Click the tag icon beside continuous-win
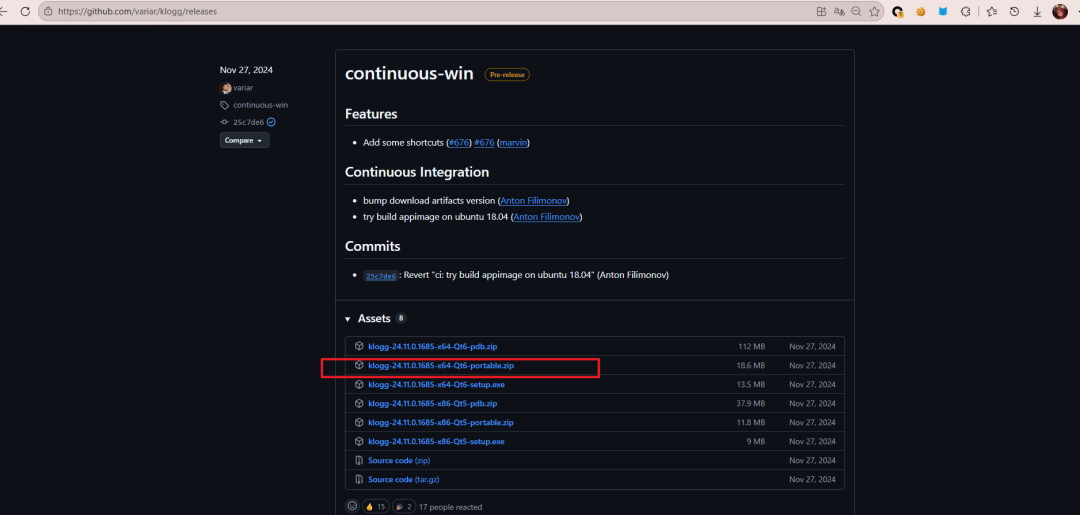1080x515 pixels. 225,105
